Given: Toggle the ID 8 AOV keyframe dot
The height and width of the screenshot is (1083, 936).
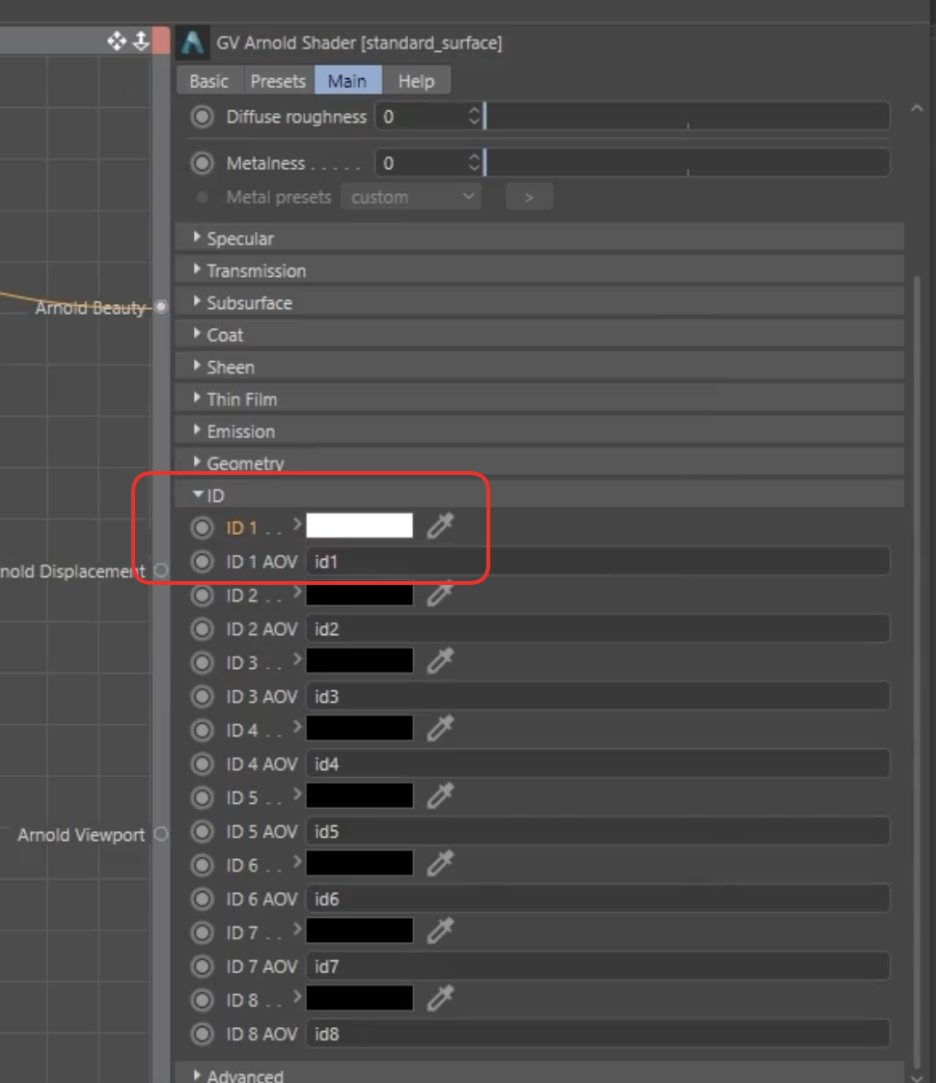Looking at the screenshot, I should 202,1034.
